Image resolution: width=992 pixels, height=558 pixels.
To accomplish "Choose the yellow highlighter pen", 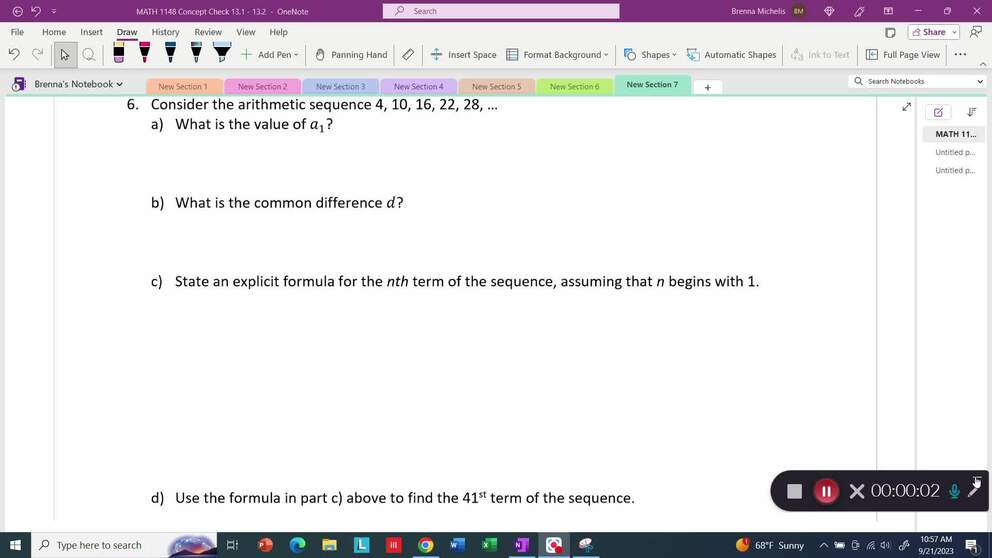I will [x=119, y=54].
